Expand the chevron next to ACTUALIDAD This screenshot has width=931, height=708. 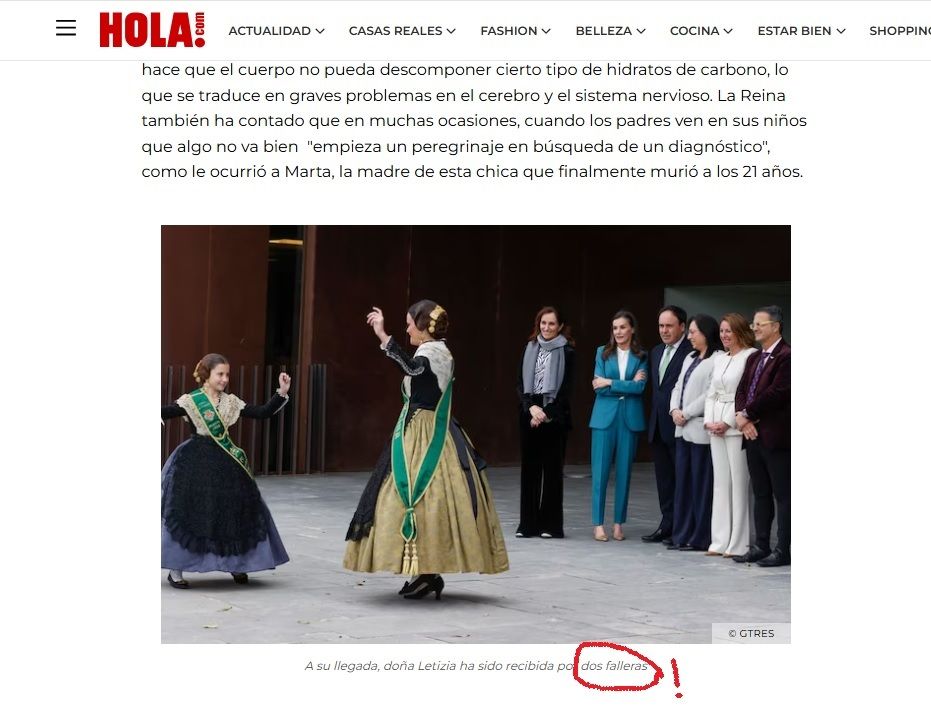tap(320, 31)
